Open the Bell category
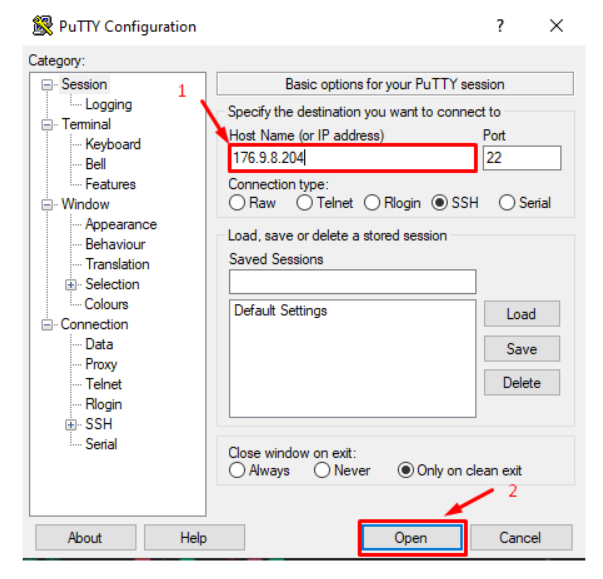Screen dimensions: 603x579 click(95, 164)
